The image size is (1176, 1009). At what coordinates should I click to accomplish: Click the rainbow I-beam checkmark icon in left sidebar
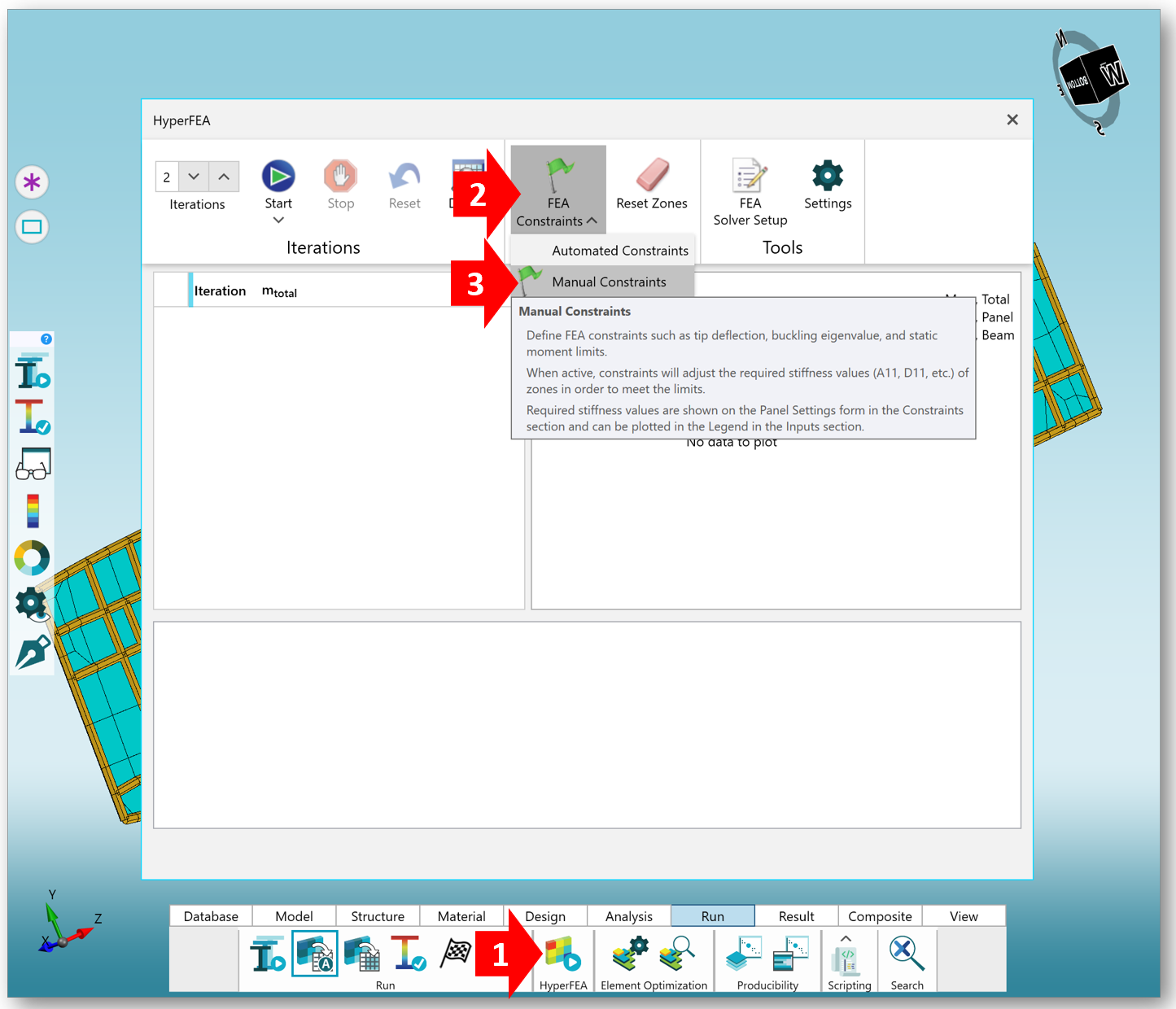click(33, 417)
